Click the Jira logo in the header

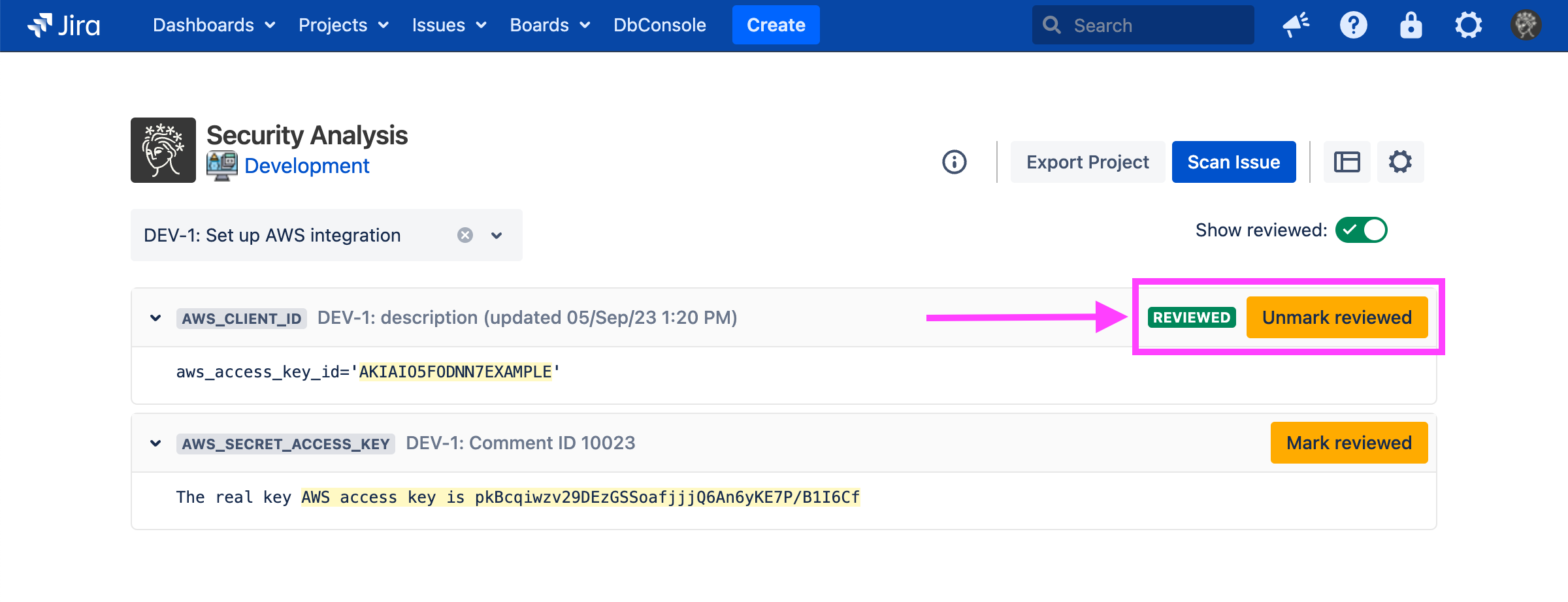click(64, 25)
